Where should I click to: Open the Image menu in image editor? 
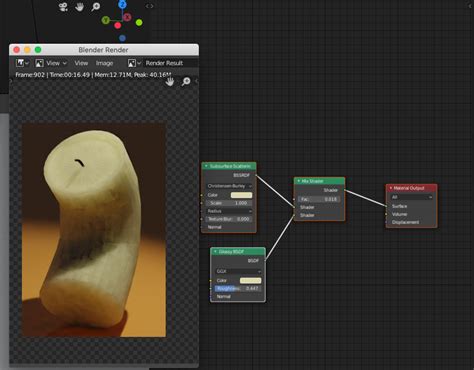click(104, 63)
